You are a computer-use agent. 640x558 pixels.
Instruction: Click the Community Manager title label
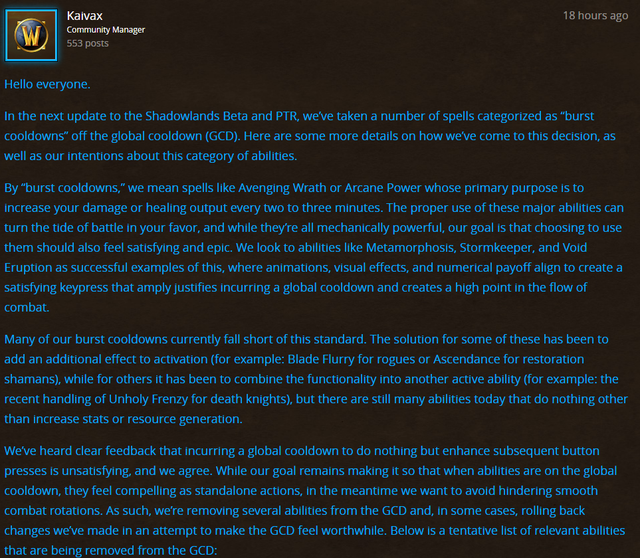point(106,30)
